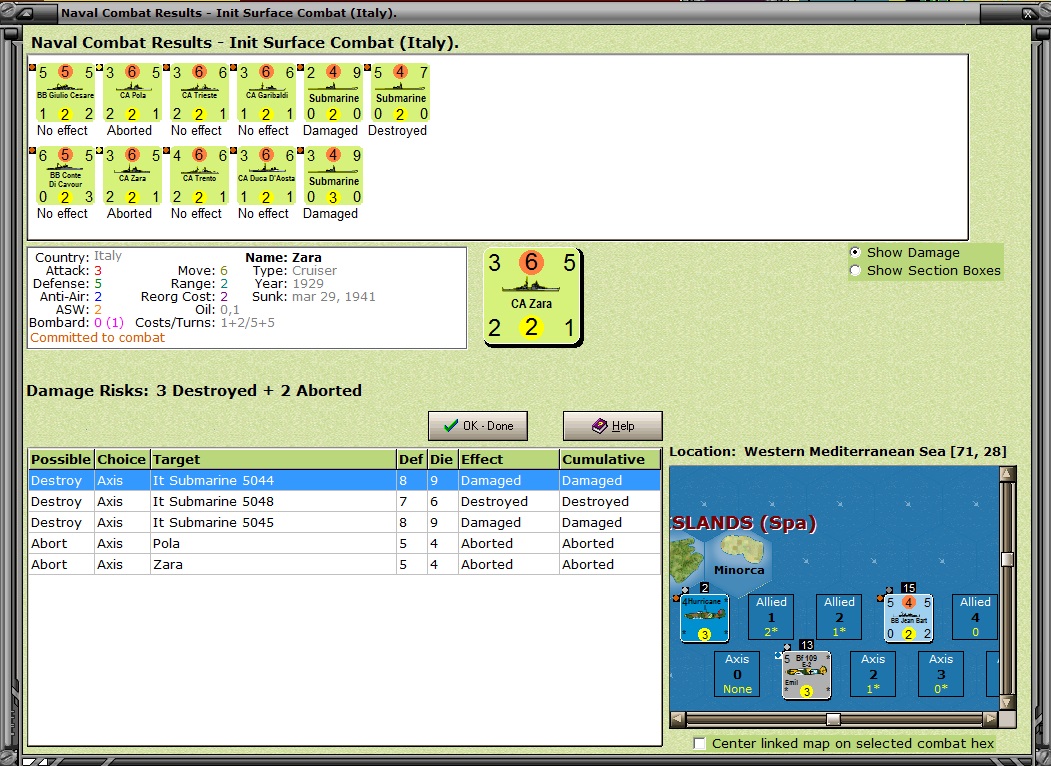Select the Damaged Submarine counter in second row
The width and height of the screenshot is (1051, 766).
click(333, 176)
